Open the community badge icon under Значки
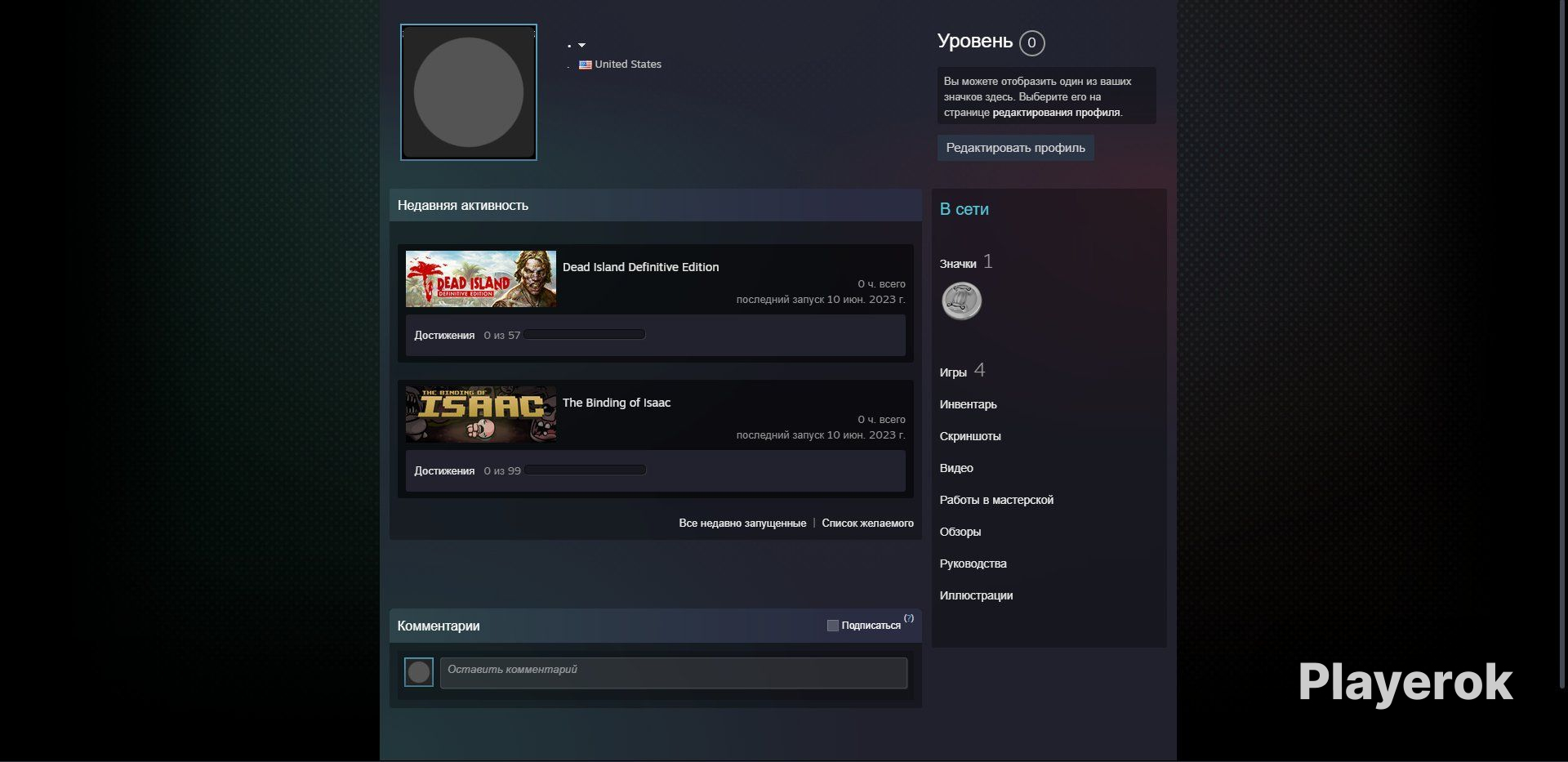1568x762 pixels. (x=961, y=301)
